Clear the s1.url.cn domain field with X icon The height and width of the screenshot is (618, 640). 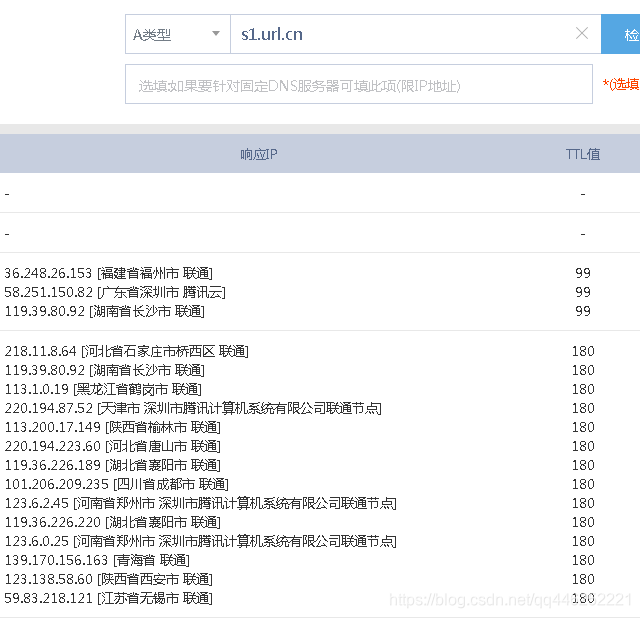[x=582, y=34]
